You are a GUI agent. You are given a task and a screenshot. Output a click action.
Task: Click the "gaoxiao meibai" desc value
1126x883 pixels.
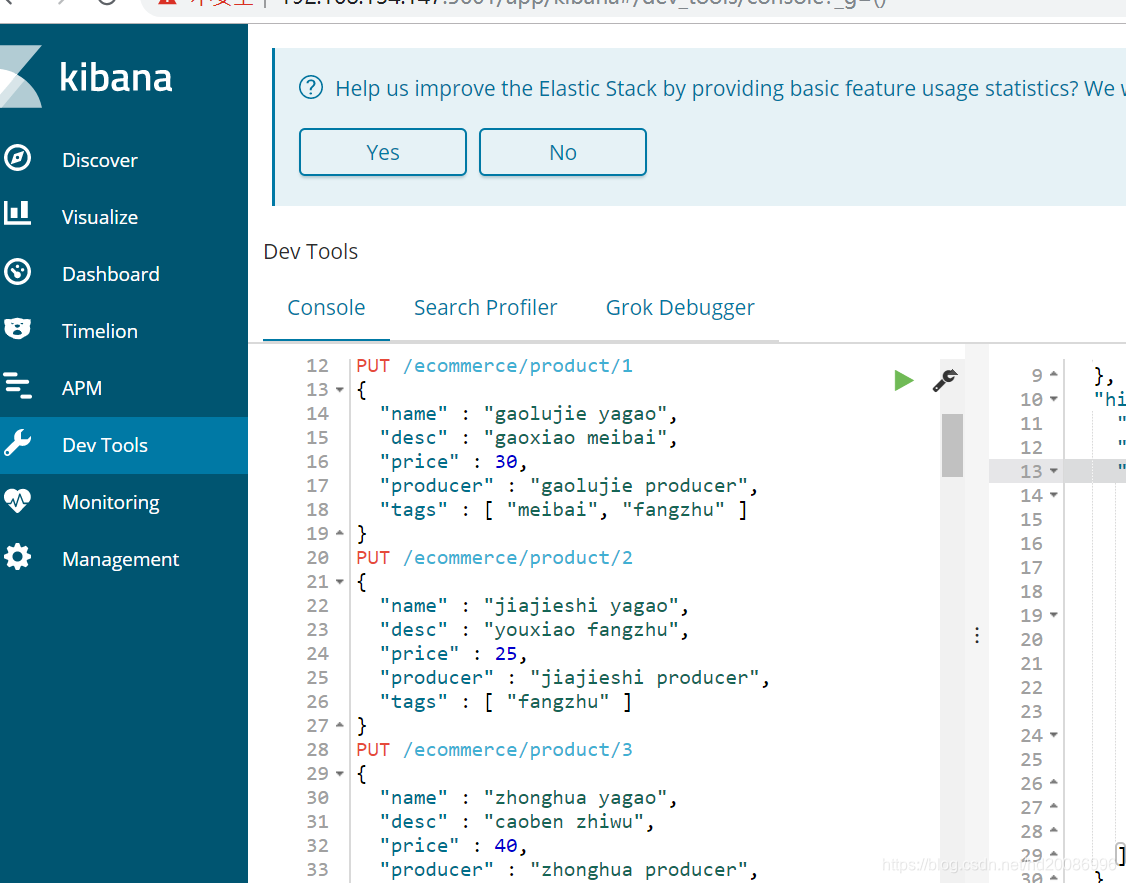click(574, 438)
